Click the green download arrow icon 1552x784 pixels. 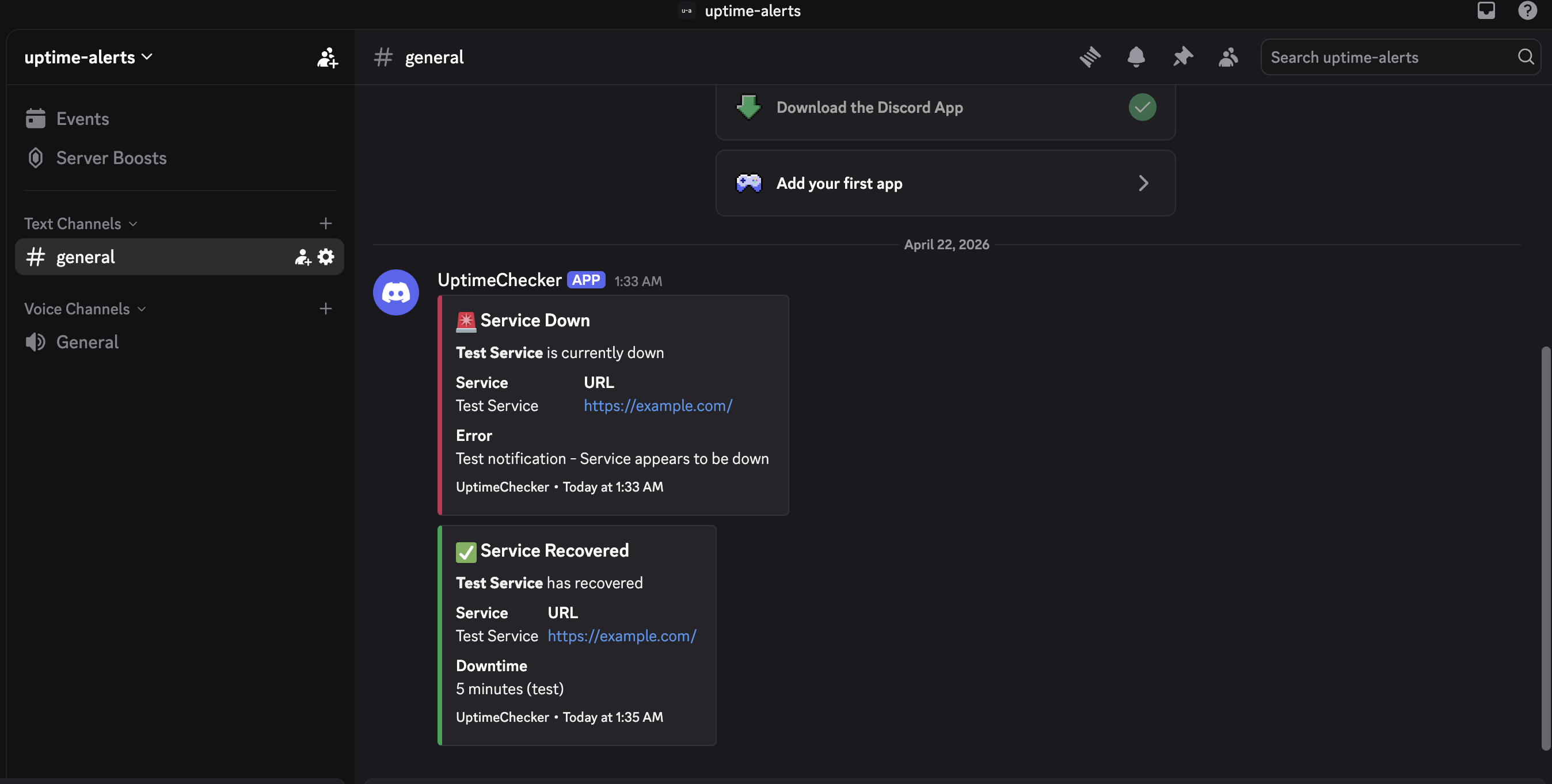pyautogui.click(x=749, y=107)
